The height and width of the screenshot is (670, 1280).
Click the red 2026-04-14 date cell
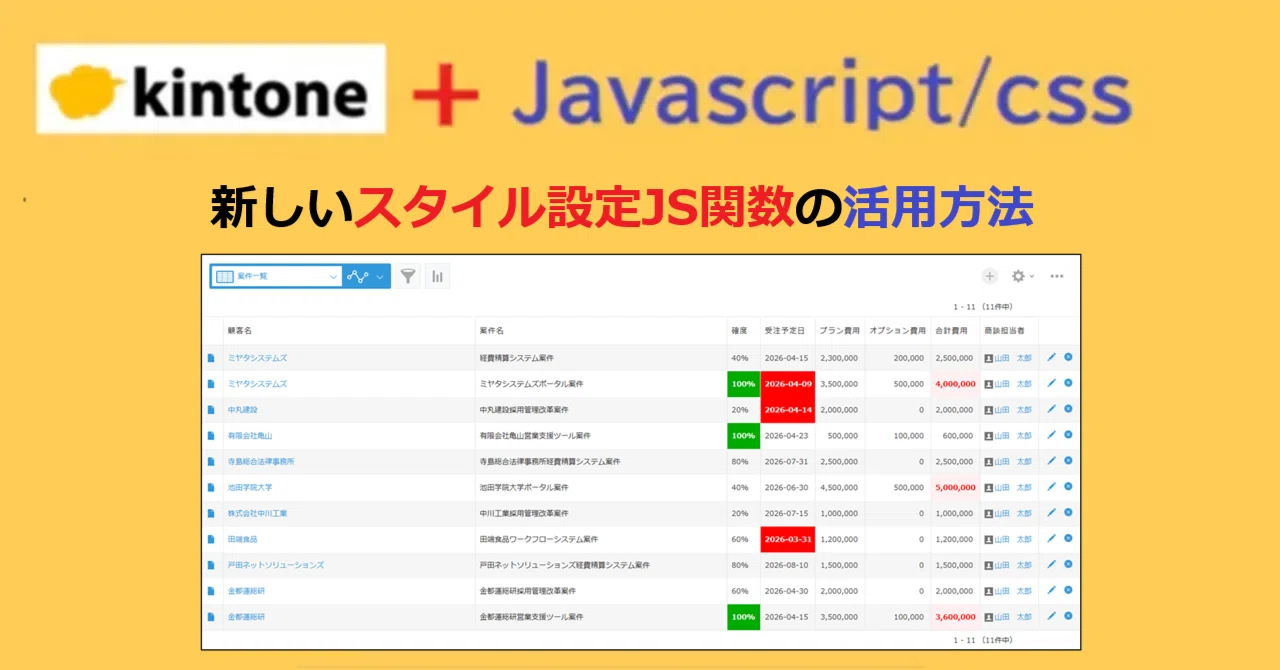click(788, 410)
